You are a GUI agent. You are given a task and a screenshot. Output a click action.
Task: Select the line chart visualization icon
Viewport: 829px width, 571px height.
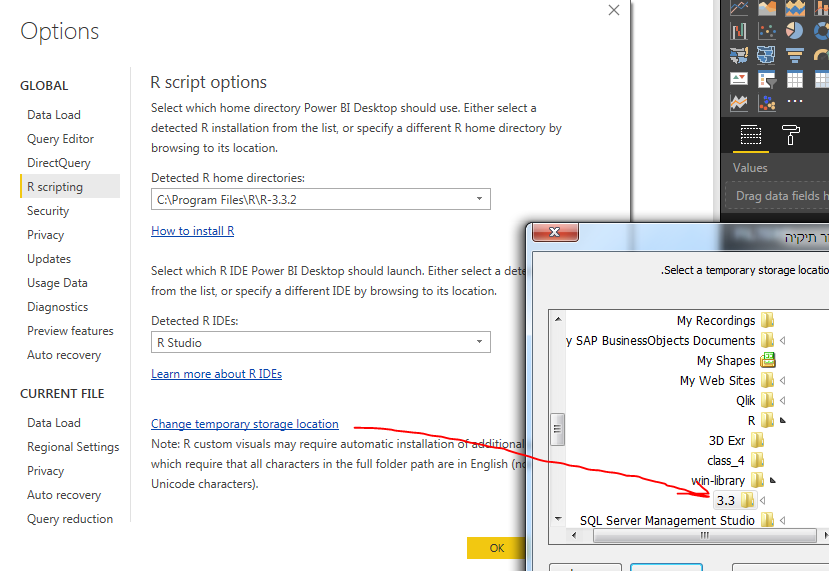coord(739,7)
